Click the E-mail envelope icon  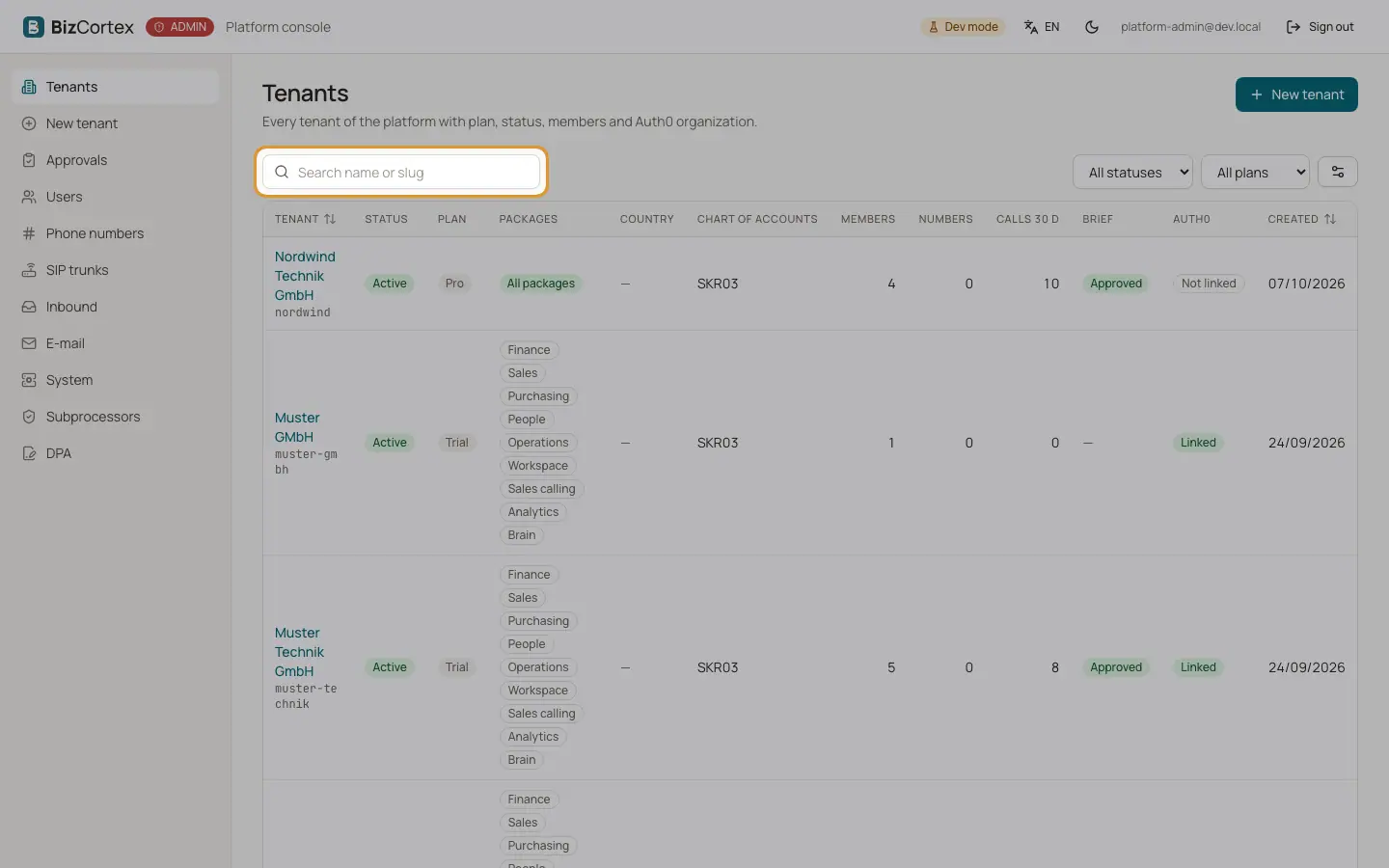point(29,343)
